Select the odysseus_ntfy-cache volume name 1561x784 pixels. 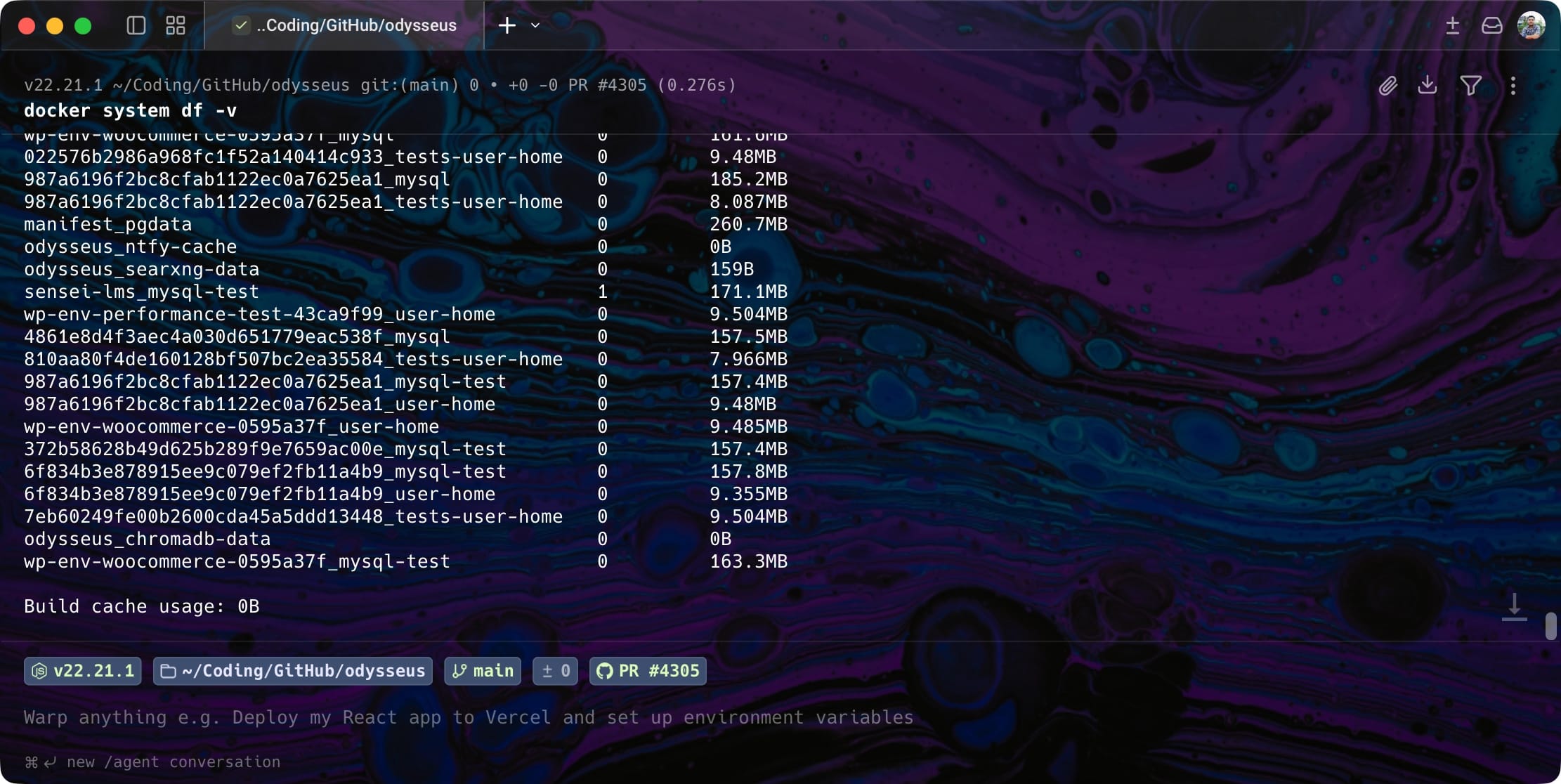130,247
